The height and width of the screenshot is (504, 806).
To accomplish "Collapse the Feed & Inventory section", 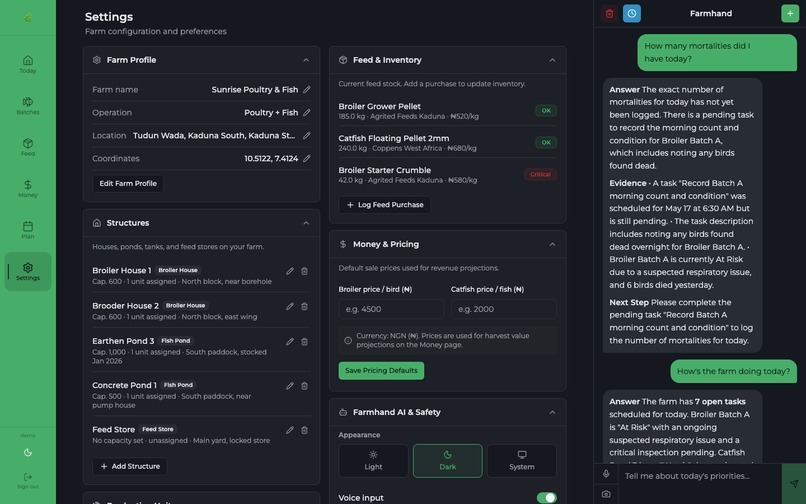I will click(x=552, y=60).
